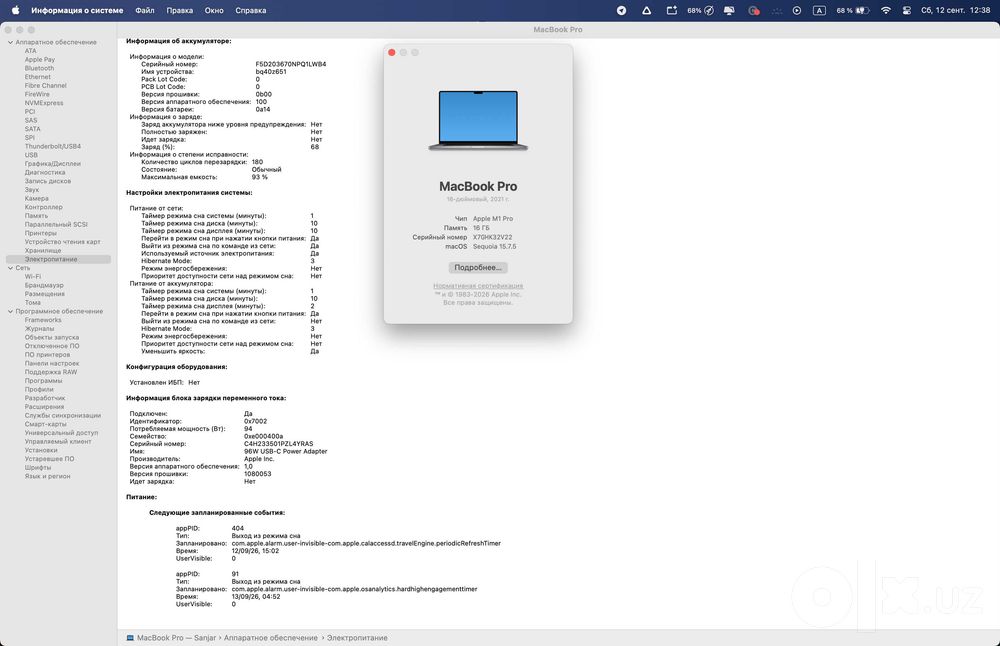
Task: Select Устройство чтения карт in sidebar
Action: (62, 242)
